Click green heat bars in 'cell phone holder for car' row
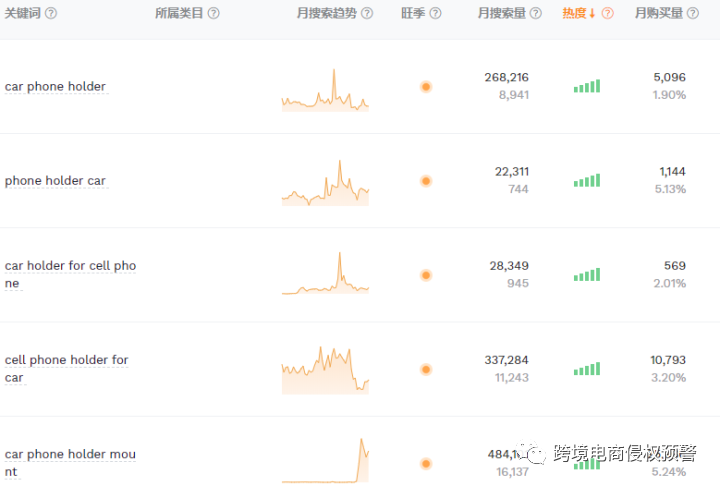This screenshot has height=486, width=720. pos(587,368)
